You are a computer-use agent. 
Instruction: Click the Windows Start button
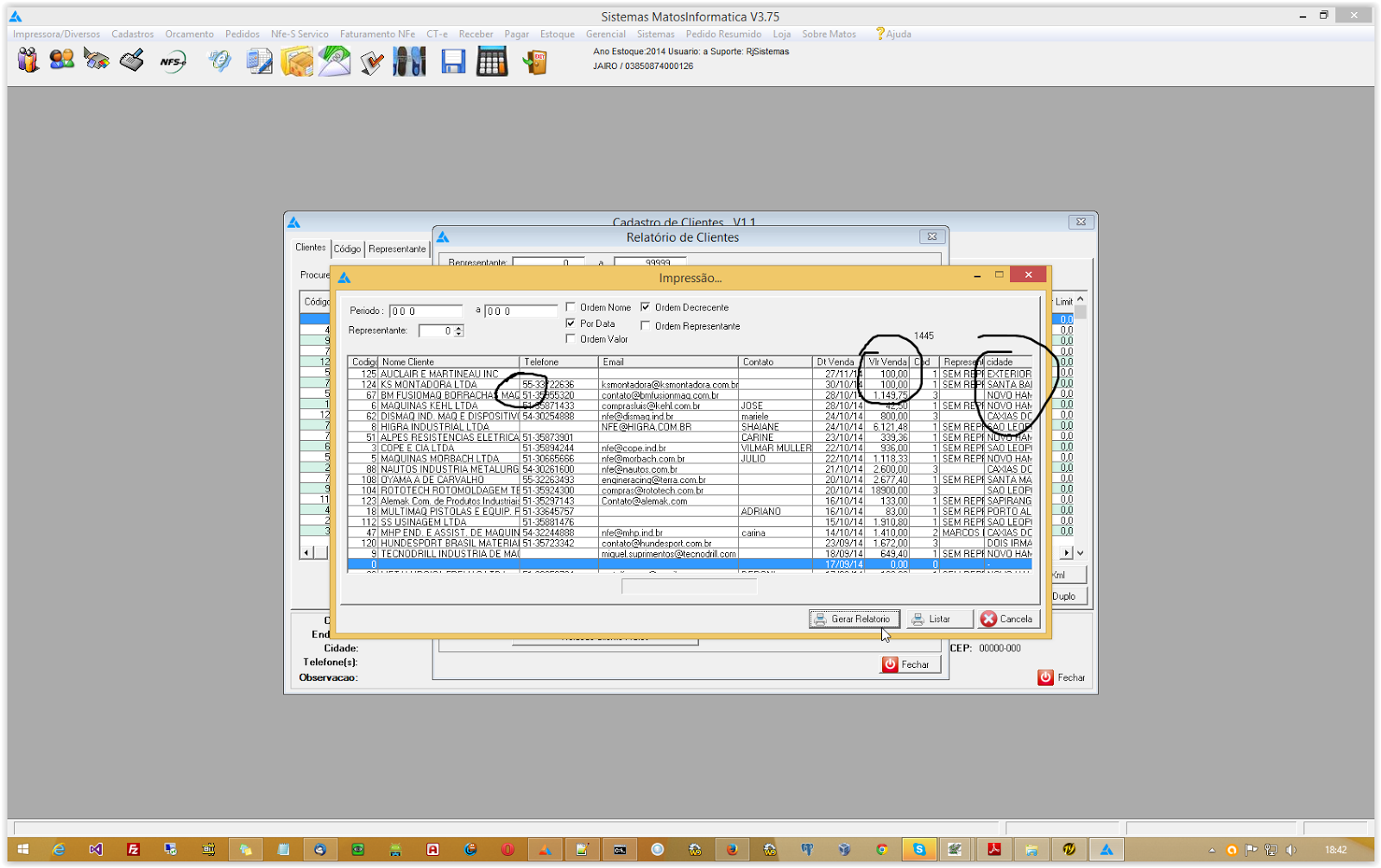[23, 850]
